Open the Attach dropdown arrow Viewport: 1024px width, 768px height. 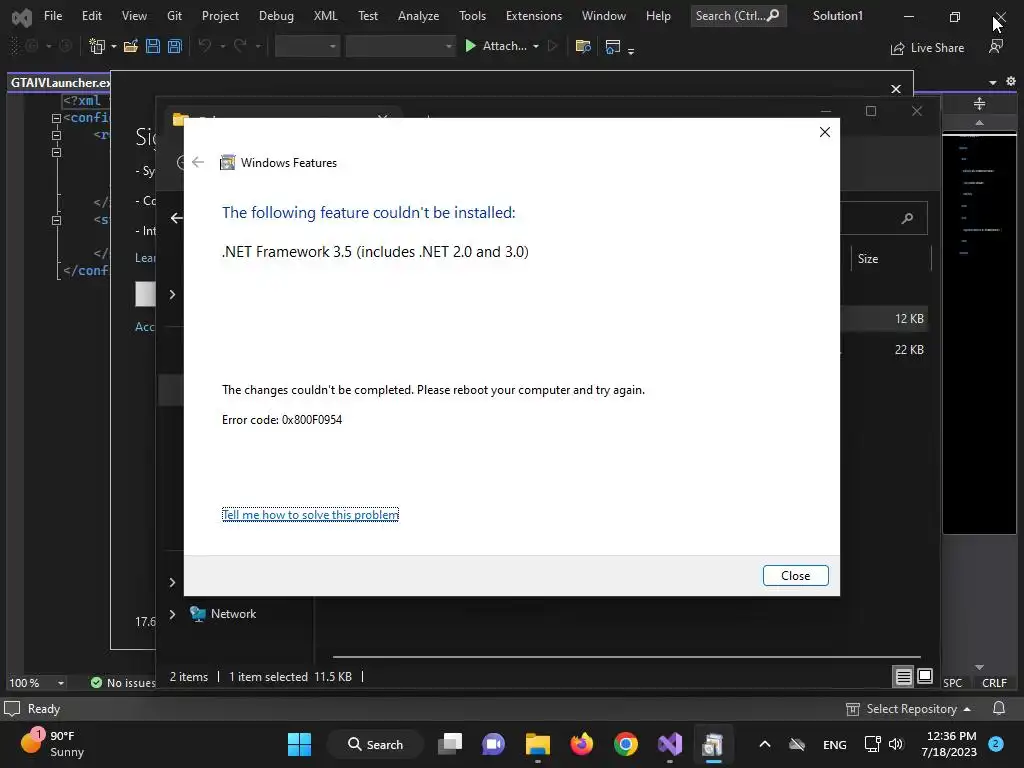point(536,46)
